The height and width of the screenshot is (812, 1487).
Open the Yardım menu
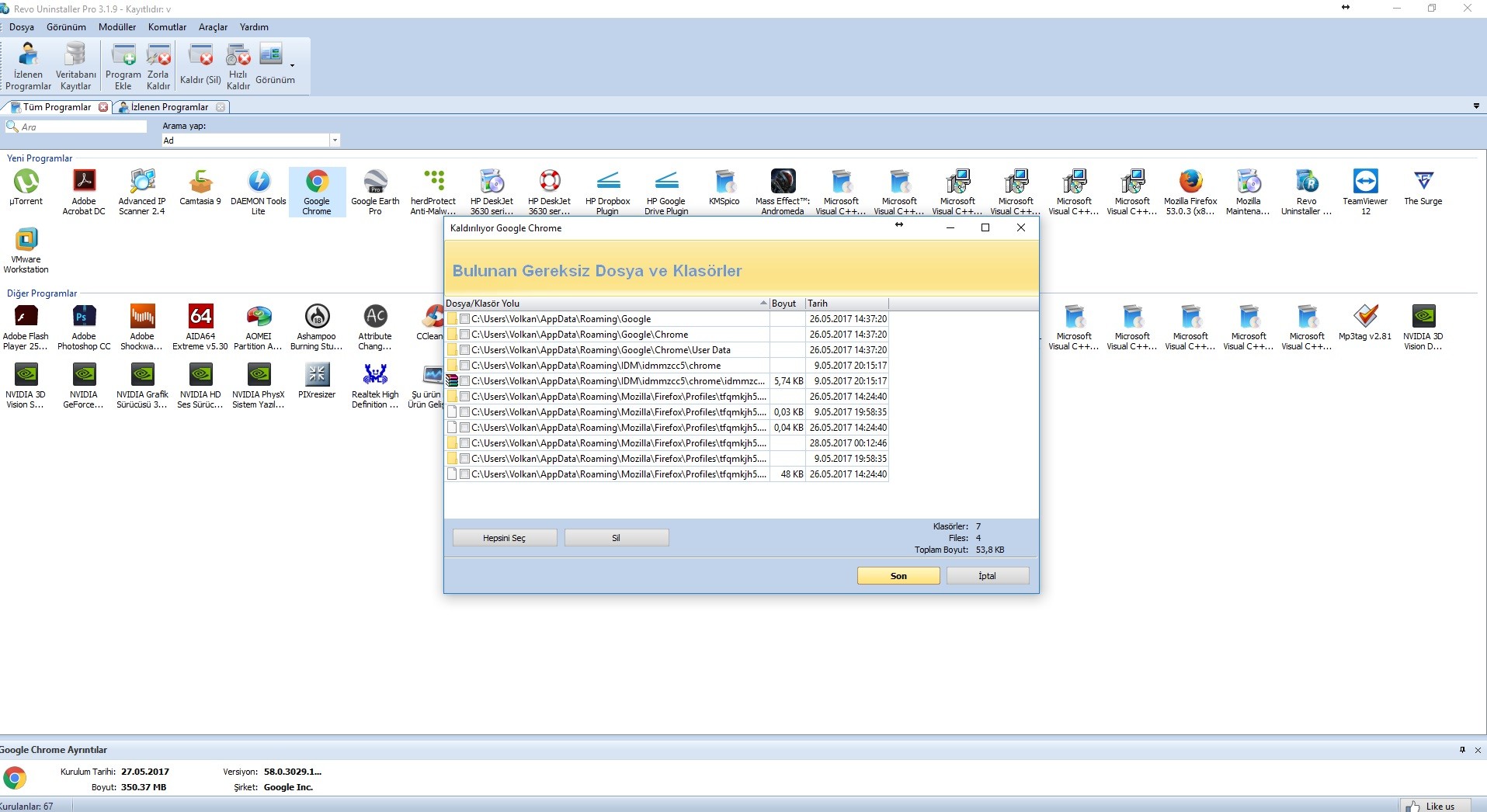point(254,27)
